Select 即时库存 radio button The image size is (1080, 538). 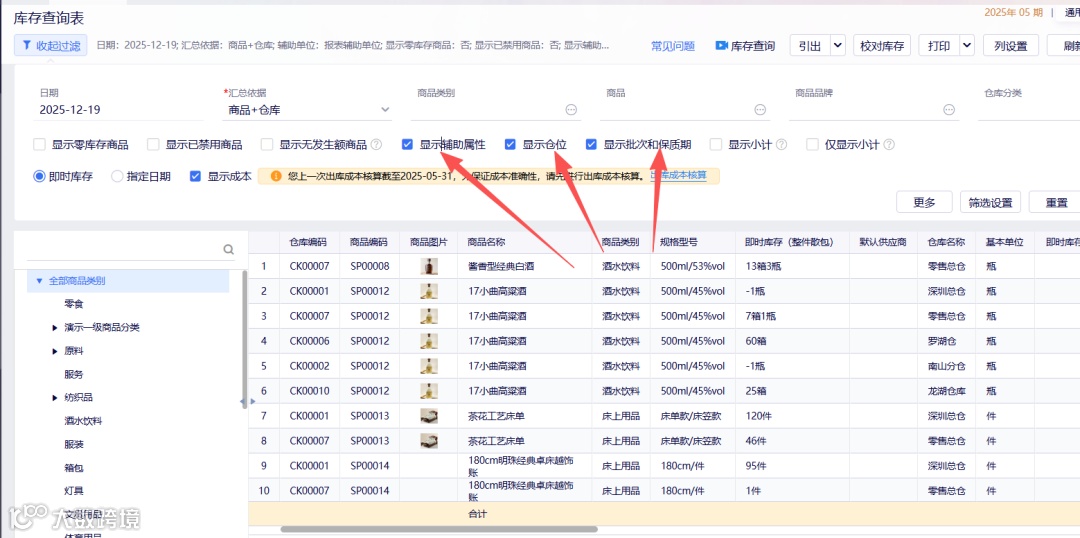click(x=39, y=176)
